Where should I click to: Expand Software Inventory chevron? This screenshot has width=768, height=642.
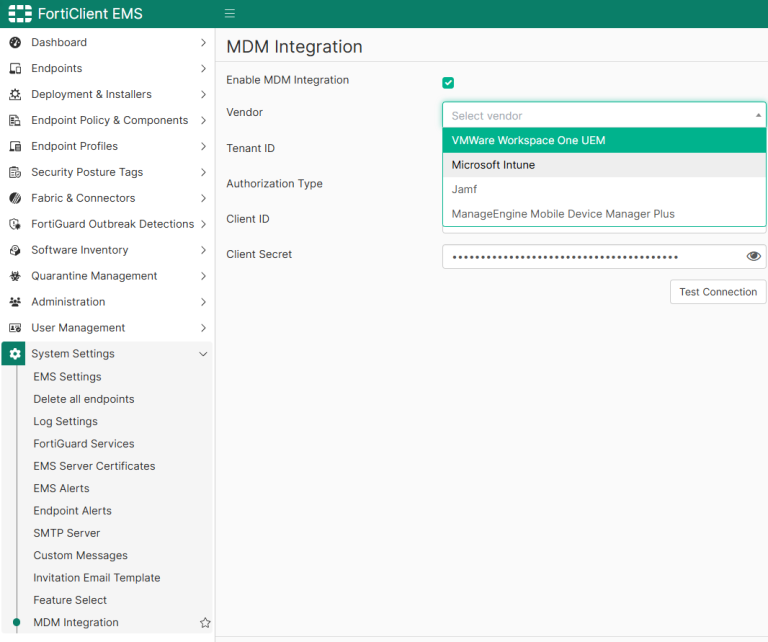(203, 250)
